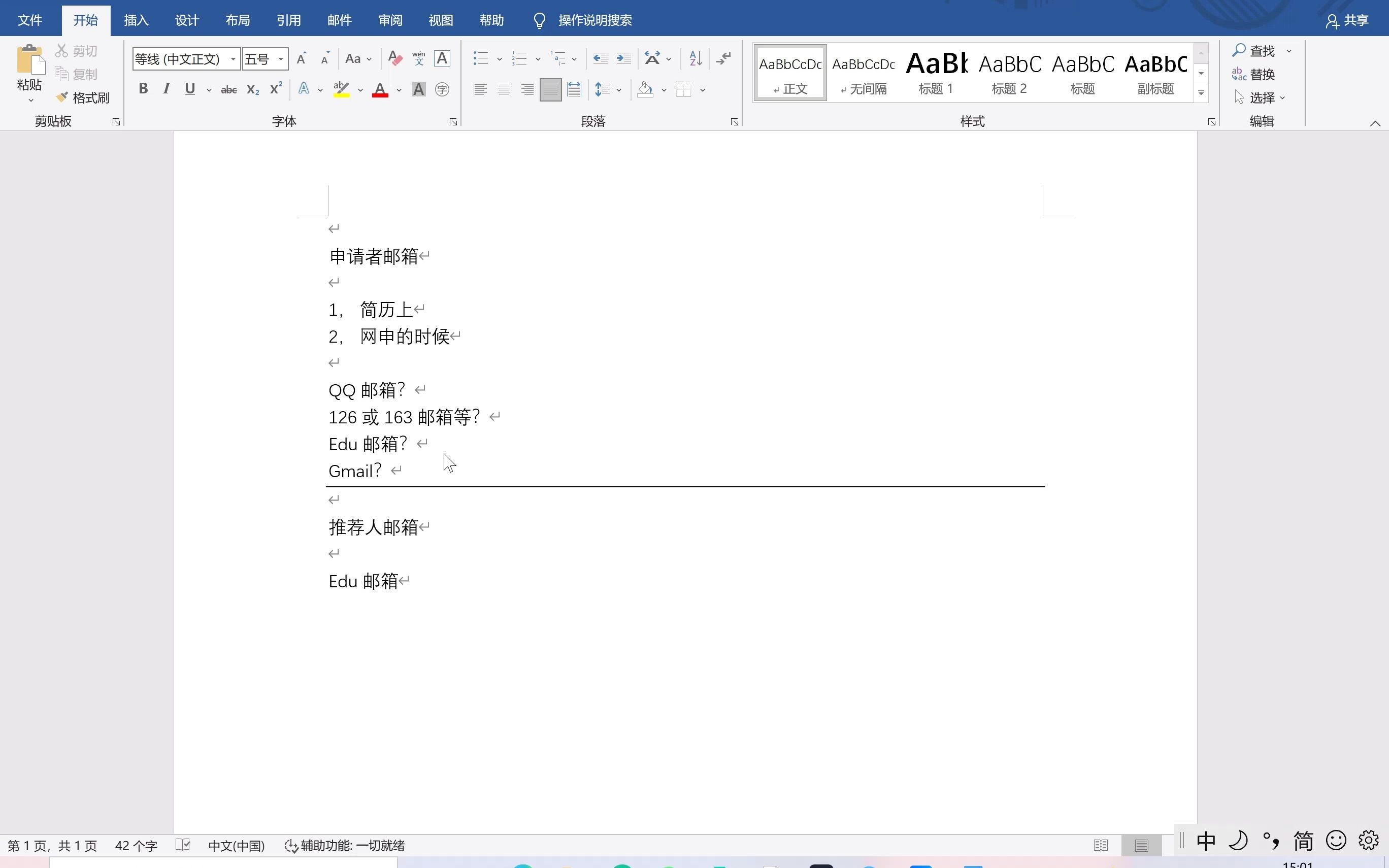The height and width of the screenshot is (868, 1389).
Task: Apply the 无间隔 (No Spacing) style
Action: [x=863, y=73]
